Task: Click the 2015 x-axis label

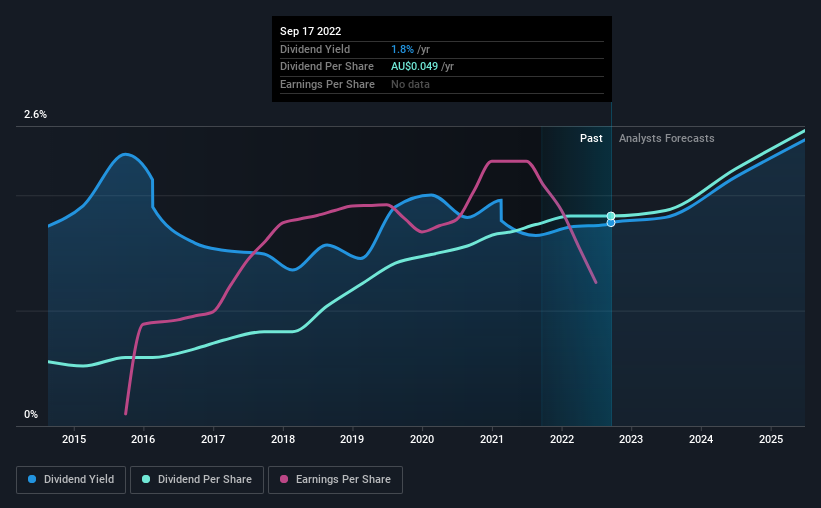Action: click(74, 439)
